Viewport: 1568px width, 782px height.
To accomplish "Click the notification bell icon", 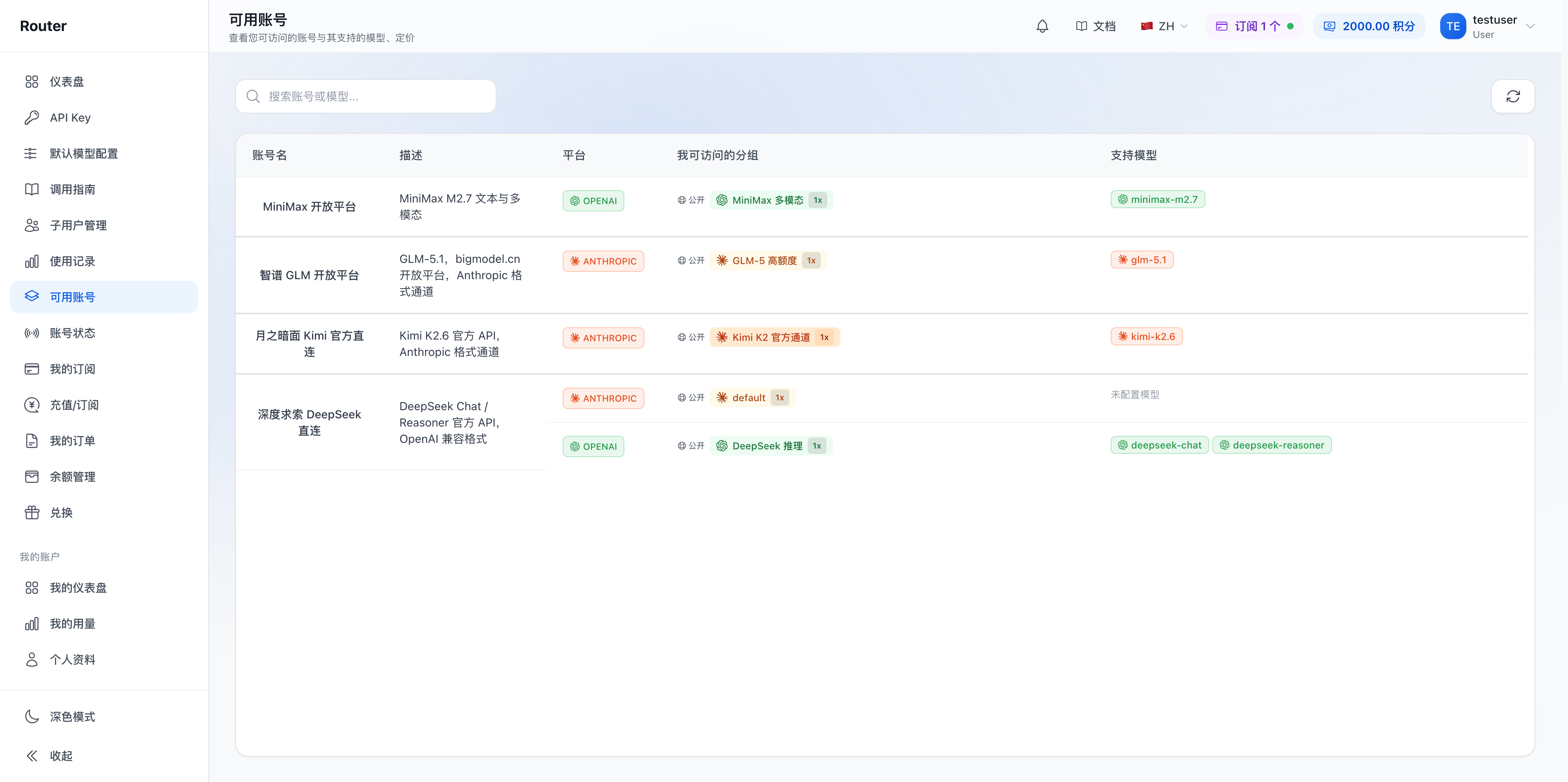I will point(1042,26).
